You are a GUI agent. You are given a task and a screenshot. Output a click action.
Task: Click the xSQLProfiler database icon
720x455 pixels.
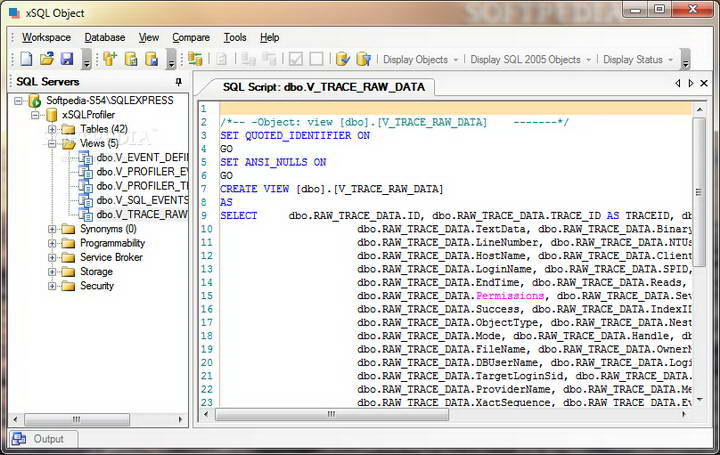[x=51, y=115]
